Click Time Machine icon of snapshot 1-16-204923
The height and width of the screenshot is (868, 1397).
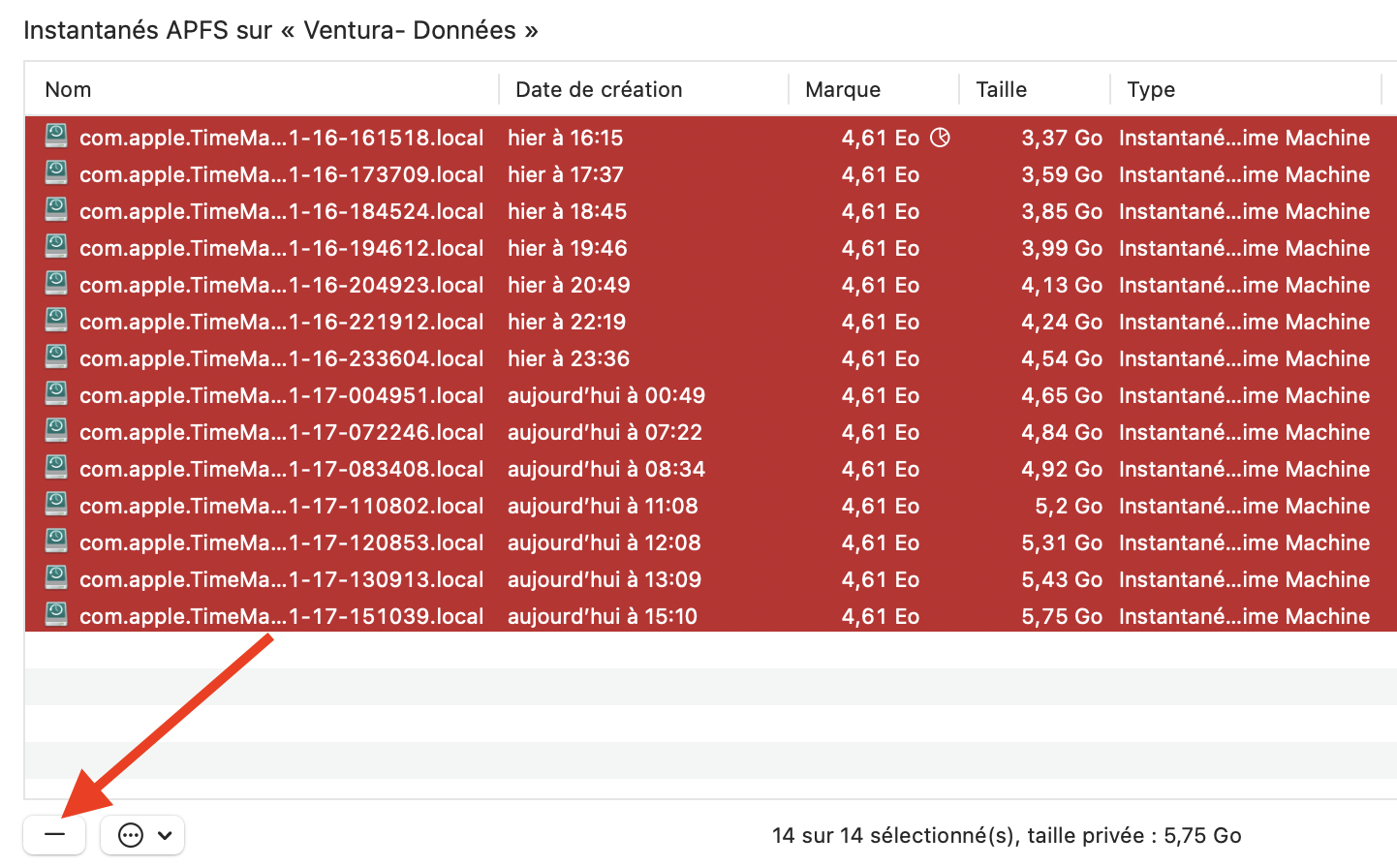[56, 284]
